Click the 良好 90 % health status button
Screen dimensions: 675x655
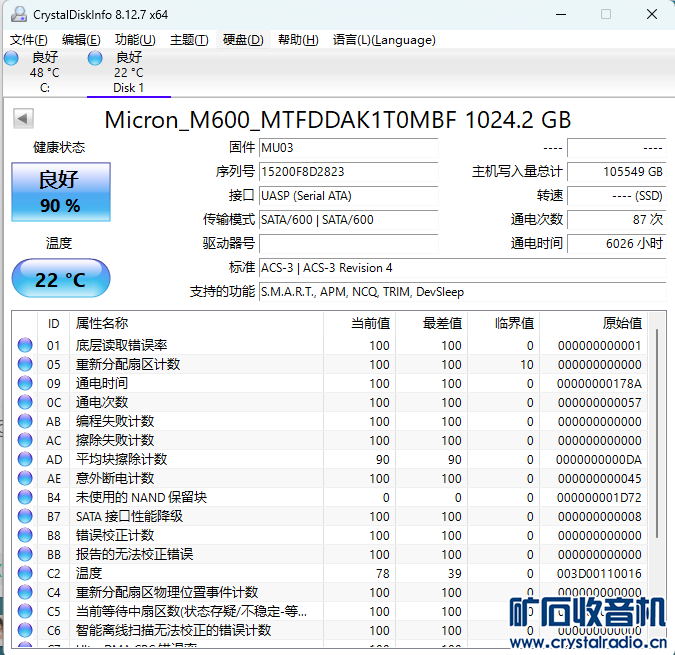tap(61, 192)
